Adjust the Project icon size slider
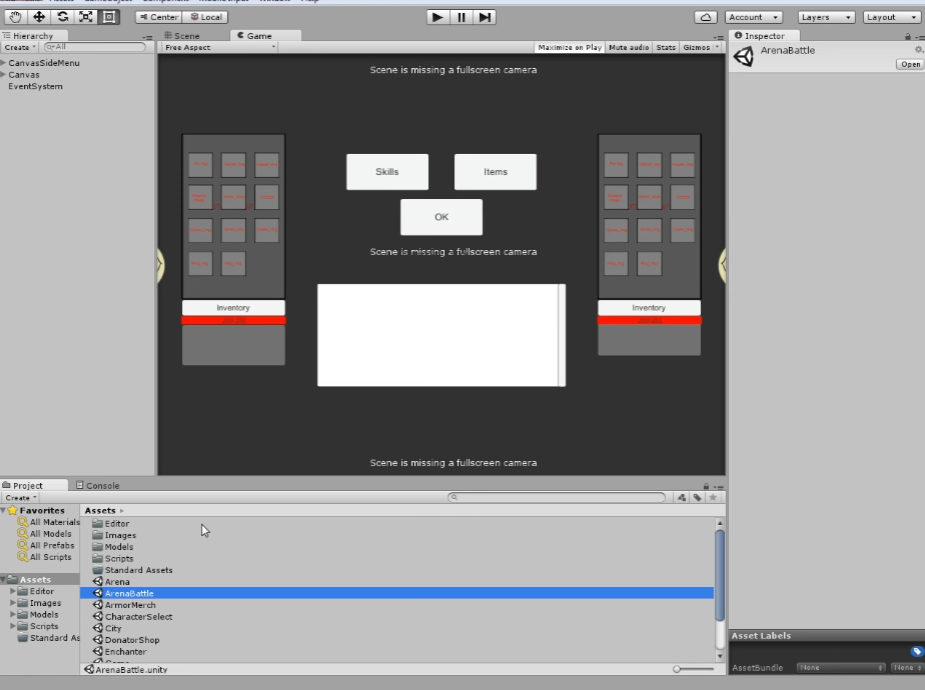925x690 pixels. point(680,669)
